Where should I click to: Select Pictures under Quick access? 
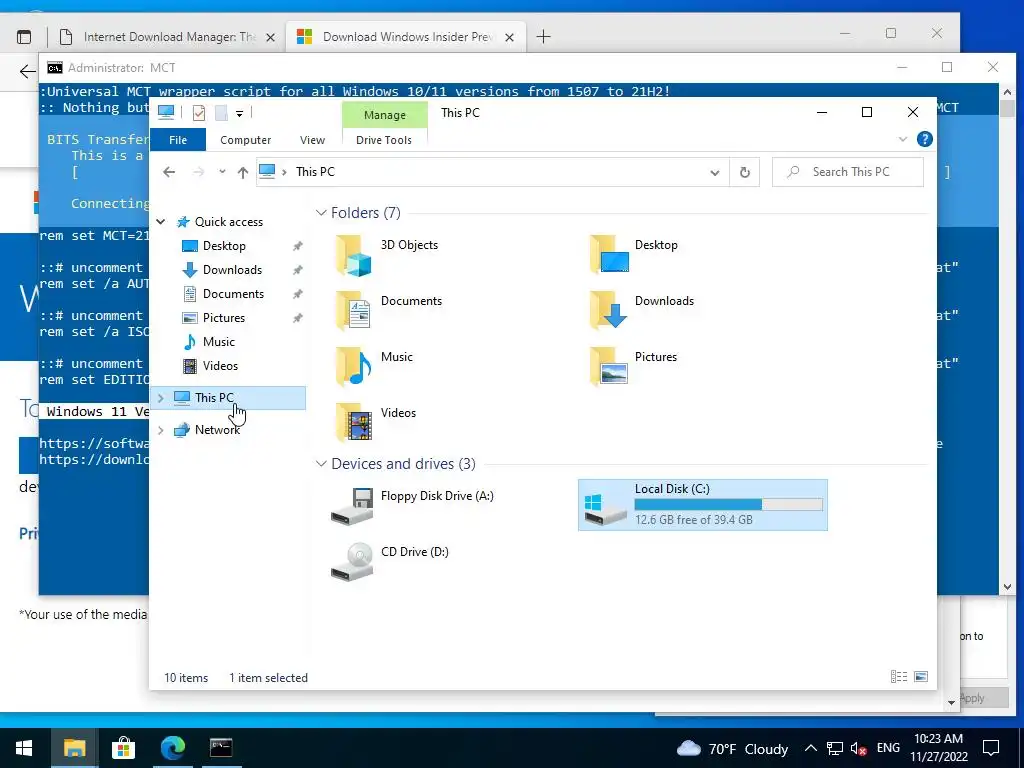223,318
